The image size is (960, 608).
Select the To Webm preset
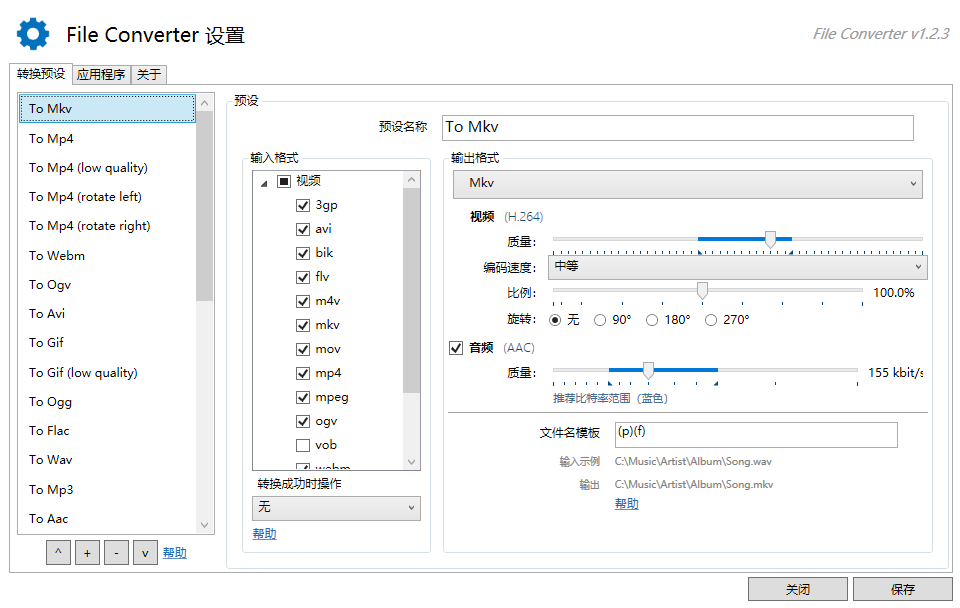(x=107, y=255)
